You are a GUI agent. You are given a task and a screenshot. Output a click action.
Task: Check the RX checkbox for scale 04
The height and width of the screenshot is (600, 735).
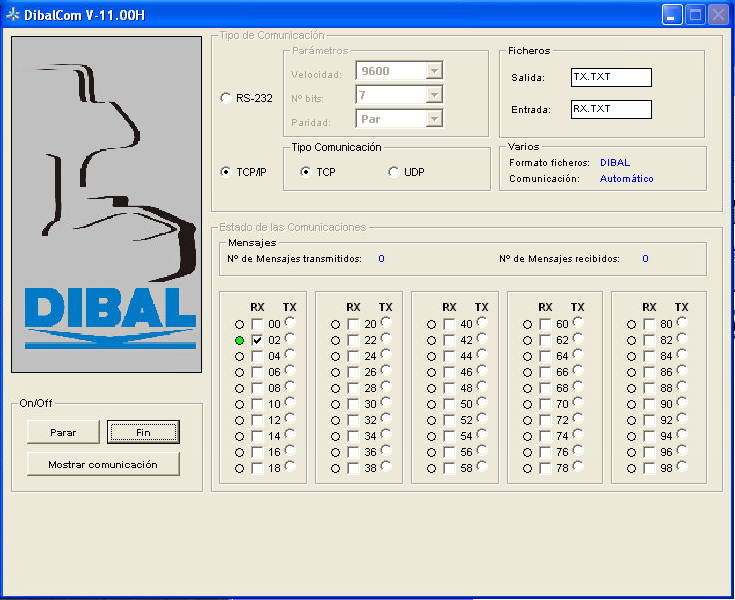tap(257, 356)
